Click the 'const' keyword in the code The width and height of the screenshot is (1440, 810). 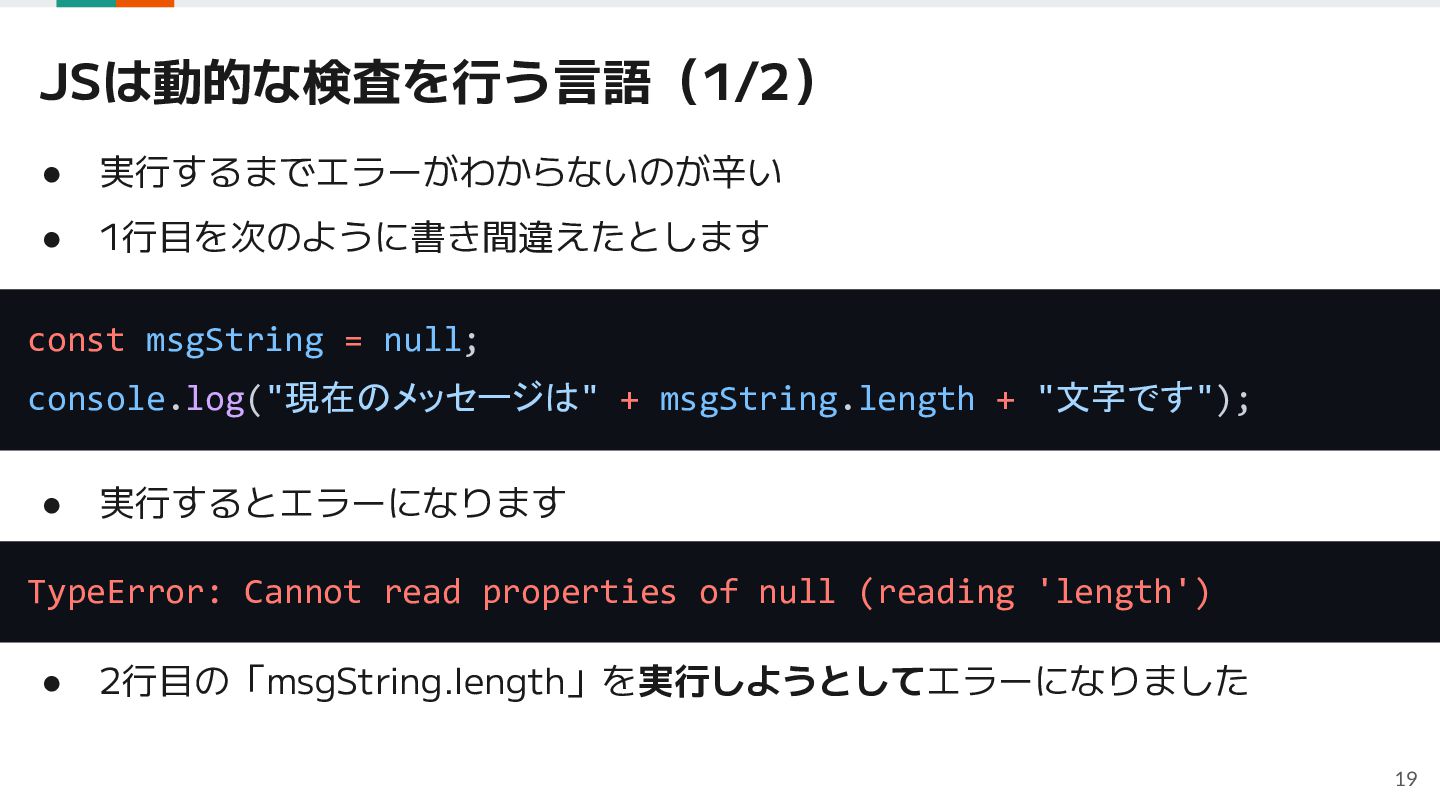point(76,340)
